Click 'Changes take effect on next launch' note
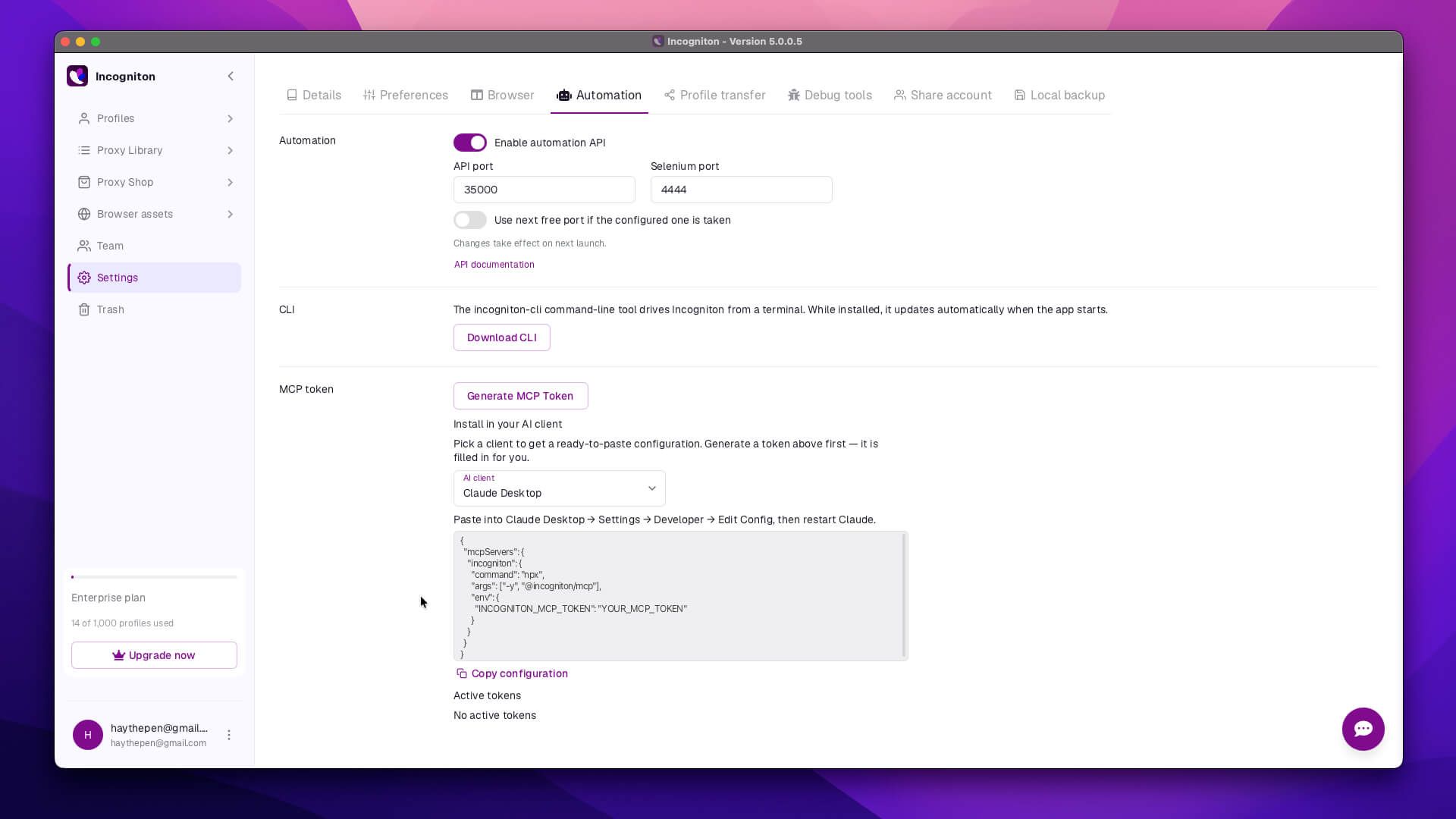Viewport: 1456px width, 819px height. pyautogui.click(x=529, y=243)
